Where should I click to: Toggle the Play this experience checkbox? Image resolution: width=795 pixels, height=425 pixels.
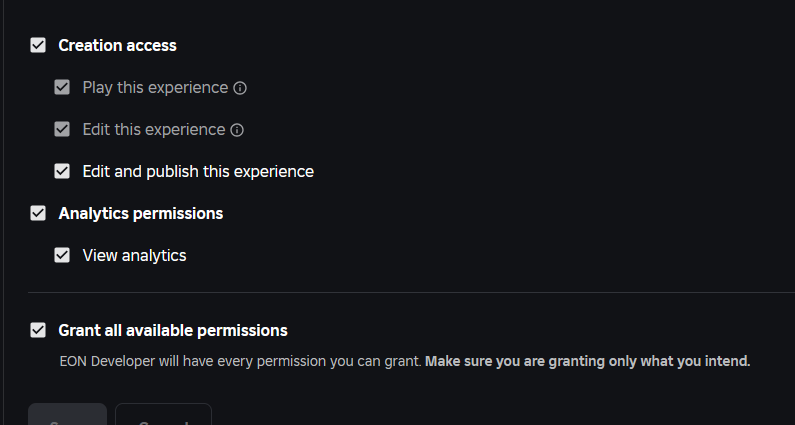62,87
